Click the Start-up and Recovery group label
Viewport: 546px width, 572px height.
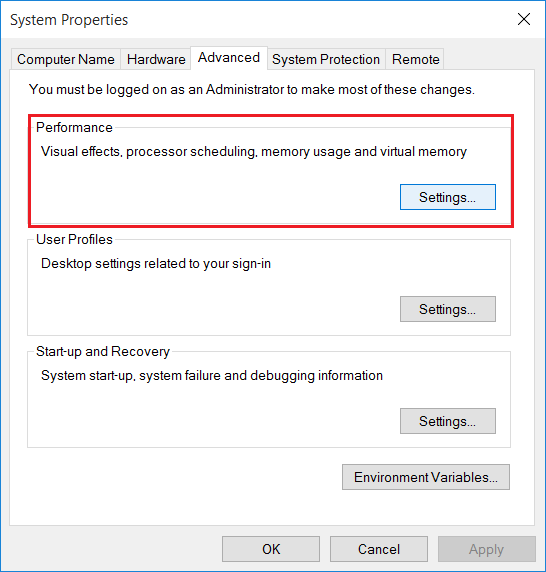point(103,351)
